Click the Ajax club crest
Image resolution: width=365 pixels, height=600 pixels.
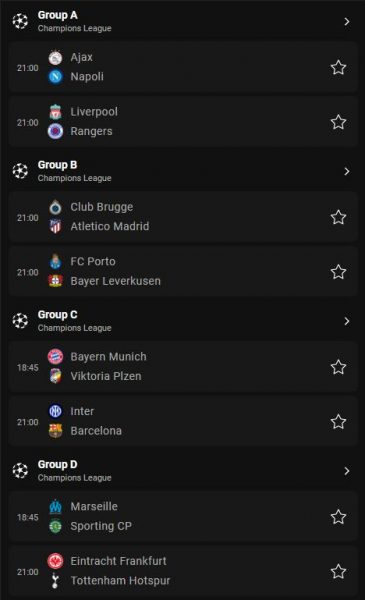point(55,58)
